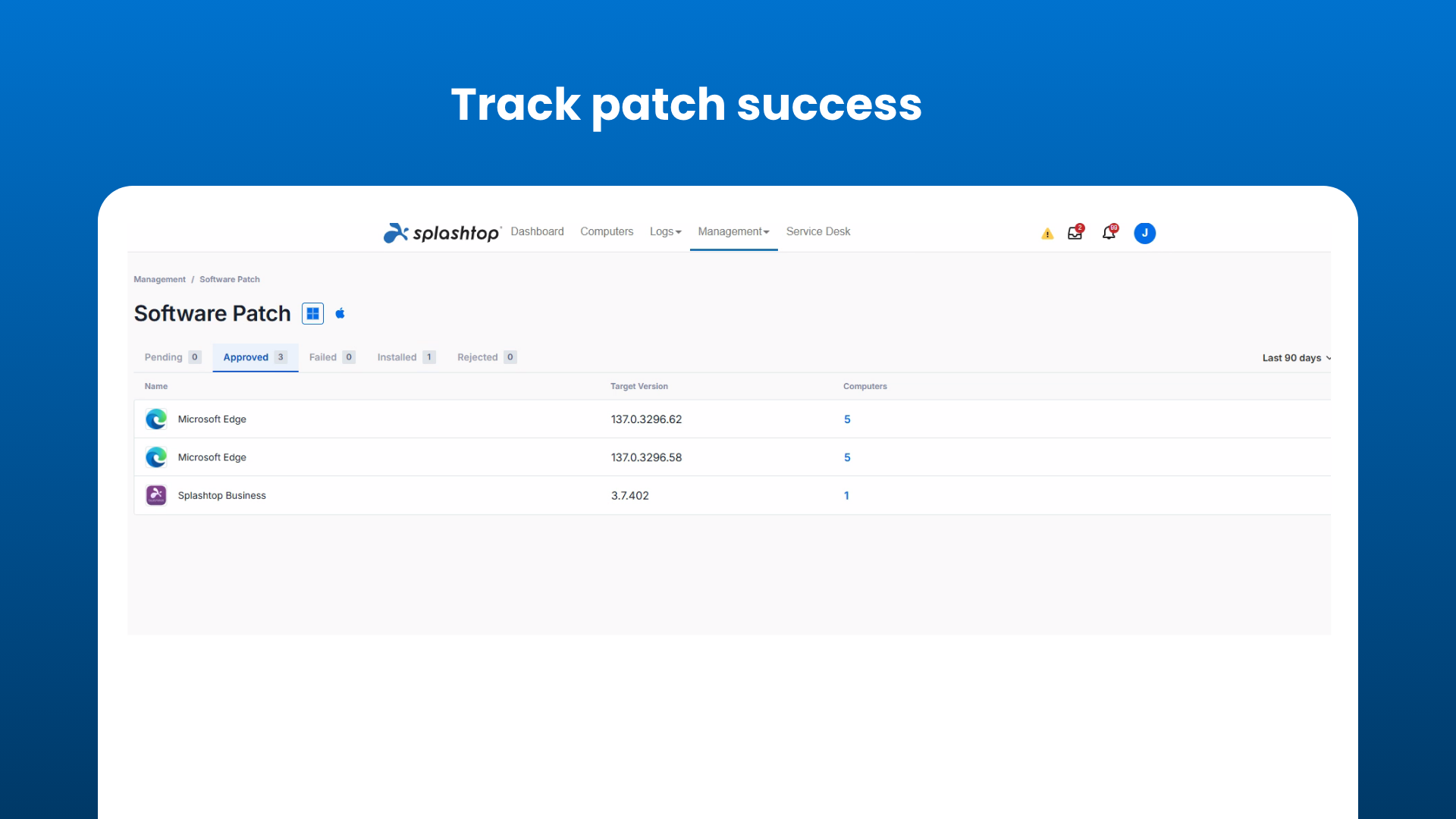
Task: Navigate to Service Desk
Action: [x=817, y=231]
